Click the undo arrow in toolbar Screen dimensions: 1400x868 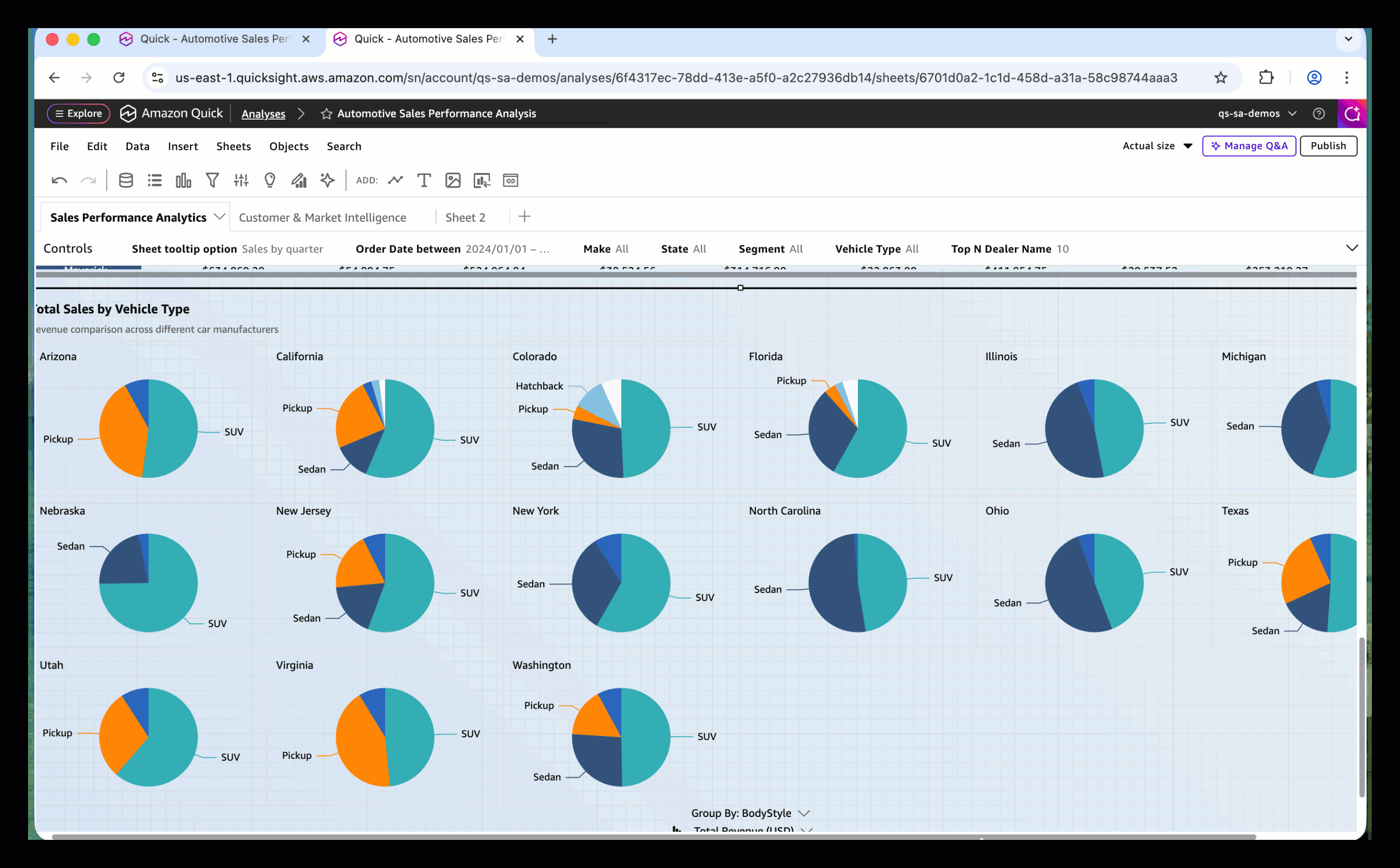(x=59, y=181)
